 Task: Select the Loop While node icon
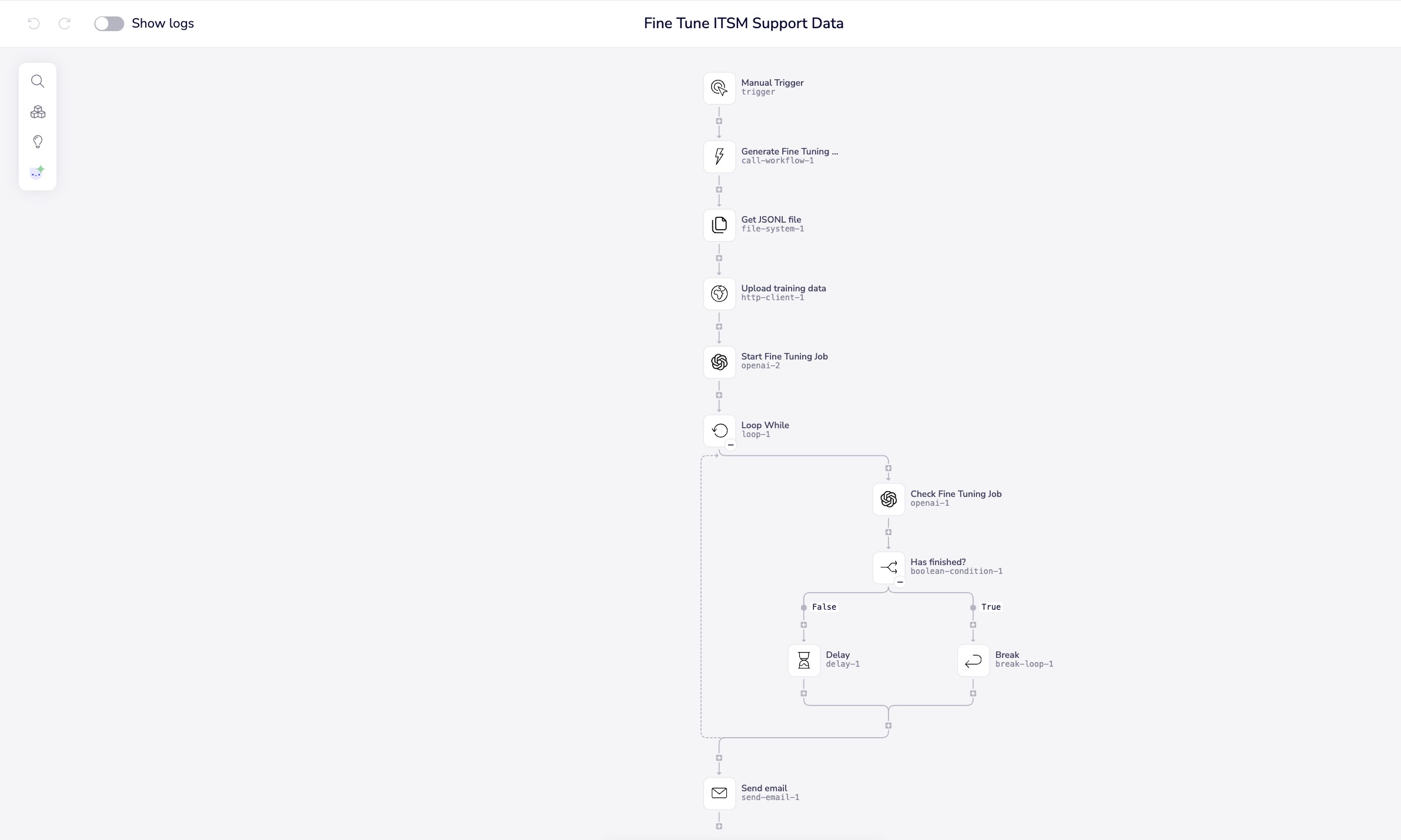pos(719,431)
